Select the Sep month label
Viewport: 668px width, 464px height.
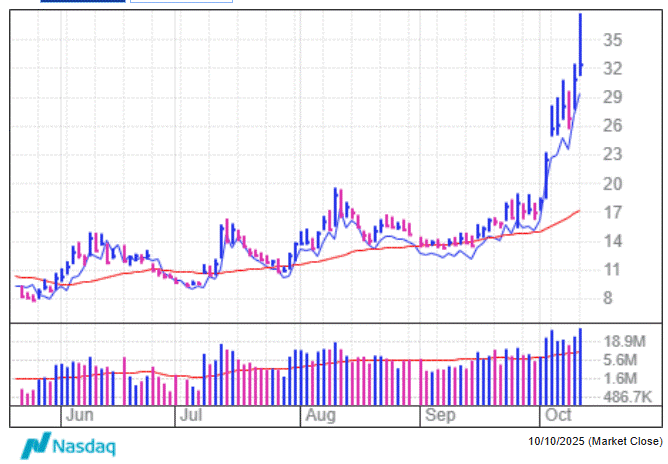pyautogui.click(x=435, y=414)
